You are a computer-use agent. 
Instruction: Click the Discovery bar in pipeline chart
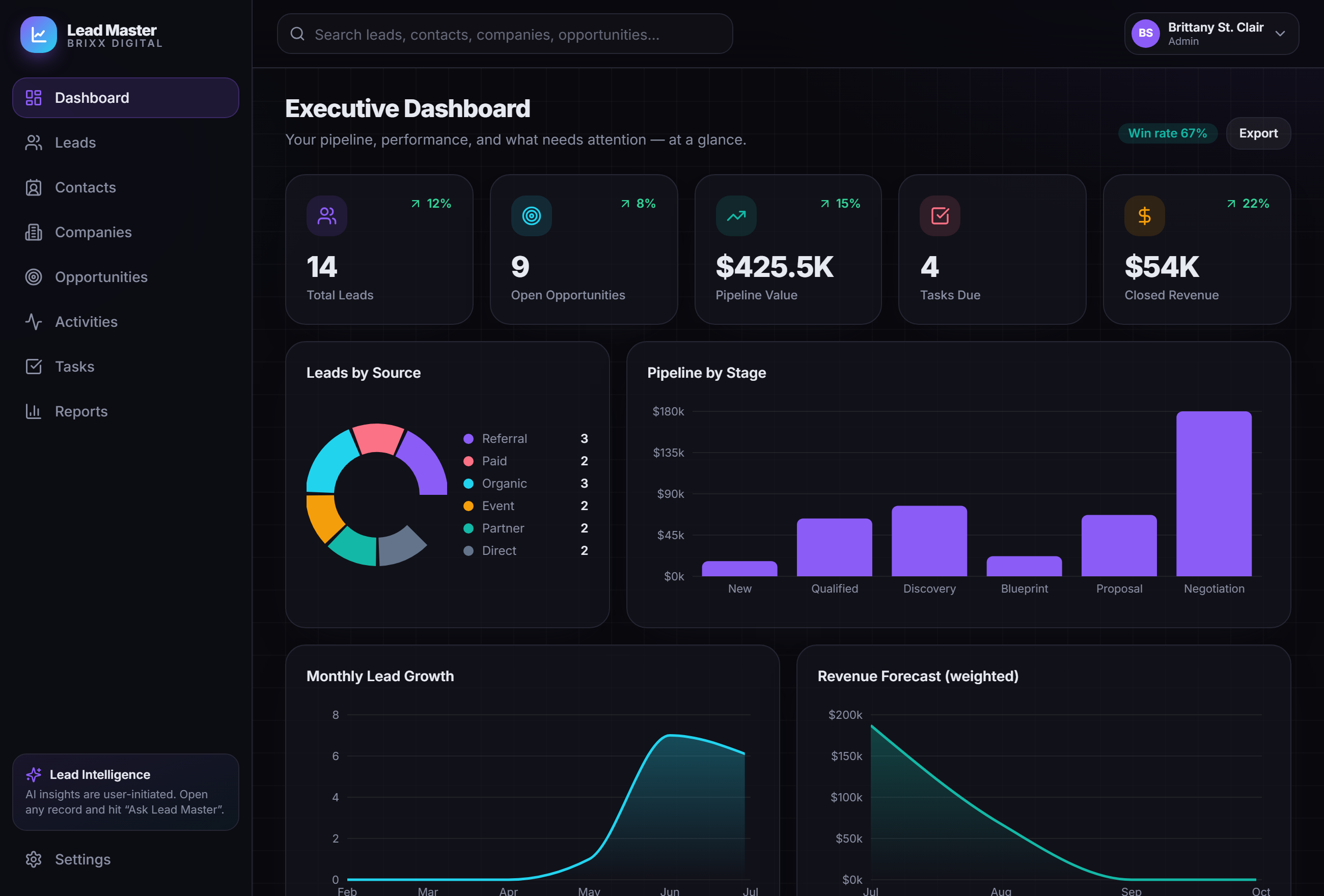tap(929, 541)
